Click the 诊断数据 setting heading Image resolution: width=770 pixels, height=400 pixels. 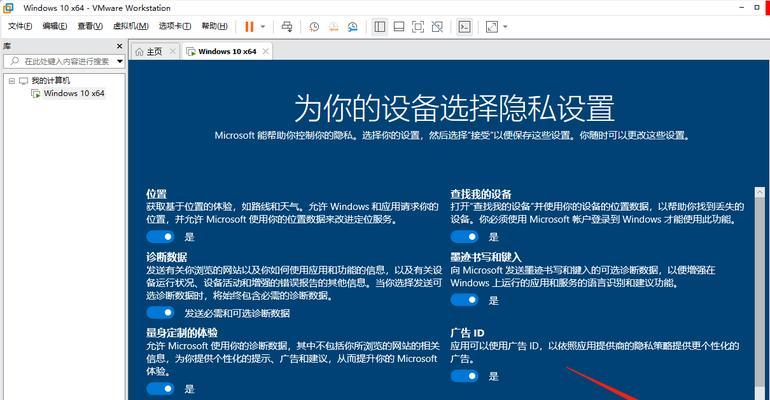pyautogui.click(x=166, y=257)
